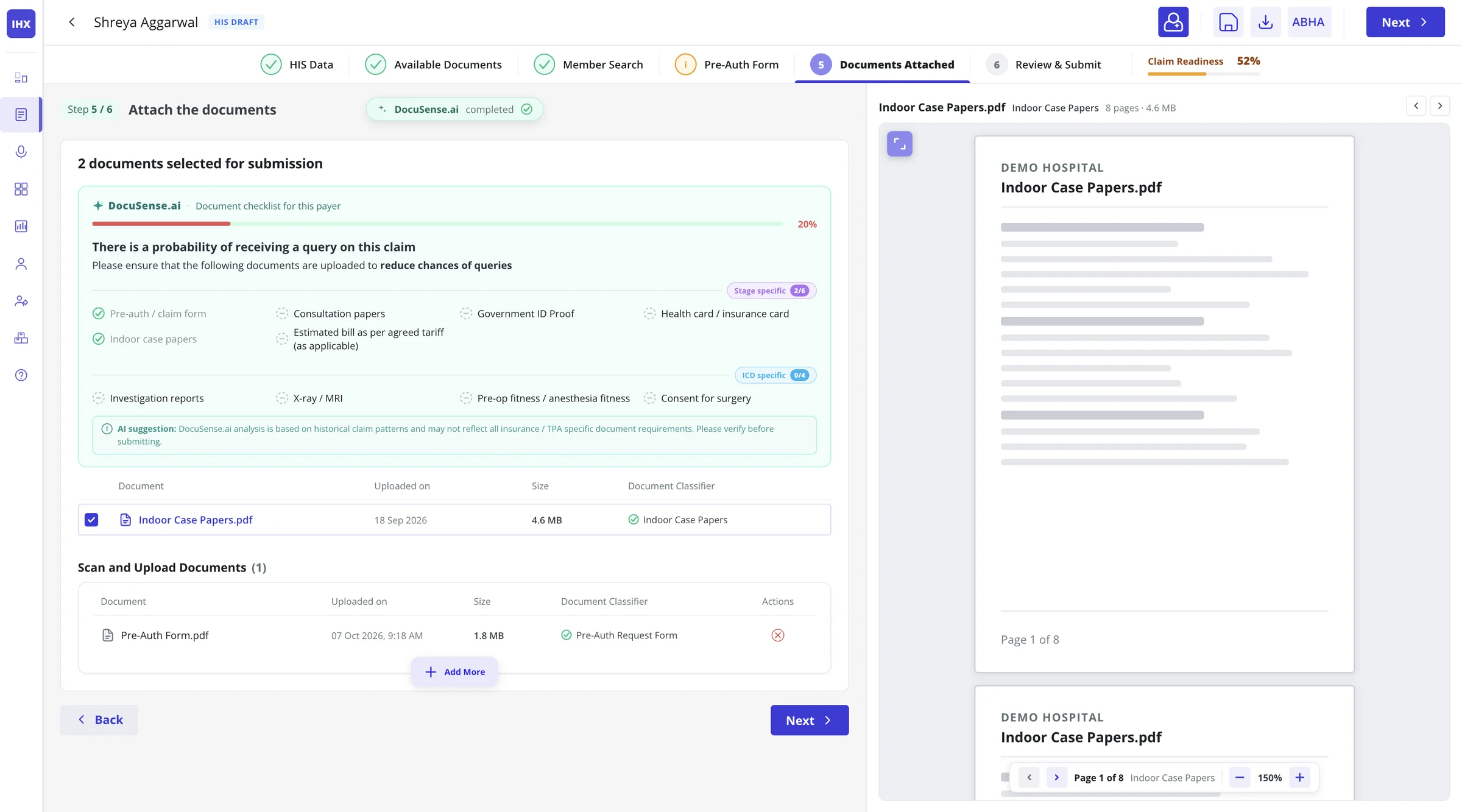Go to previous page in preview toolbar
The height and width of the screenshot is (812, 1462).
coord(1029,777)
